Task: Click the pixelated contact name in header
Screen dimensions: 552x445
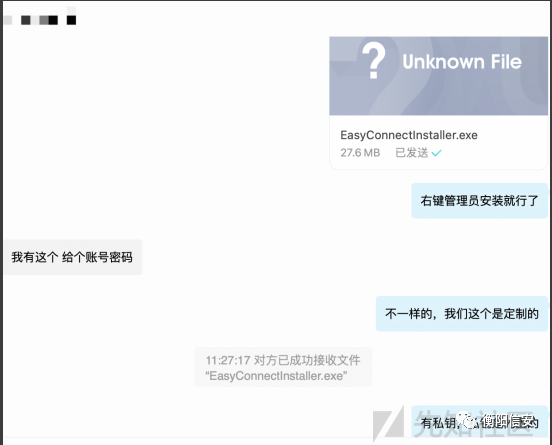Action: pos(39,18)
